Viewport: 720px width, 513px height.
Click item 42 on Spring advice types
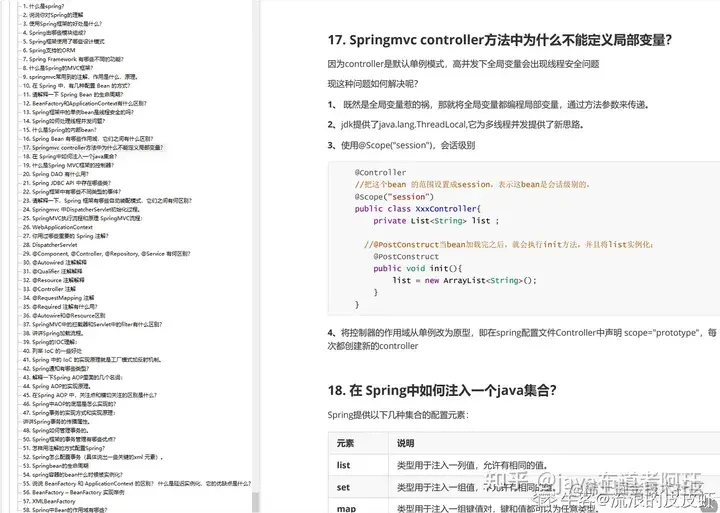point(56,368)
